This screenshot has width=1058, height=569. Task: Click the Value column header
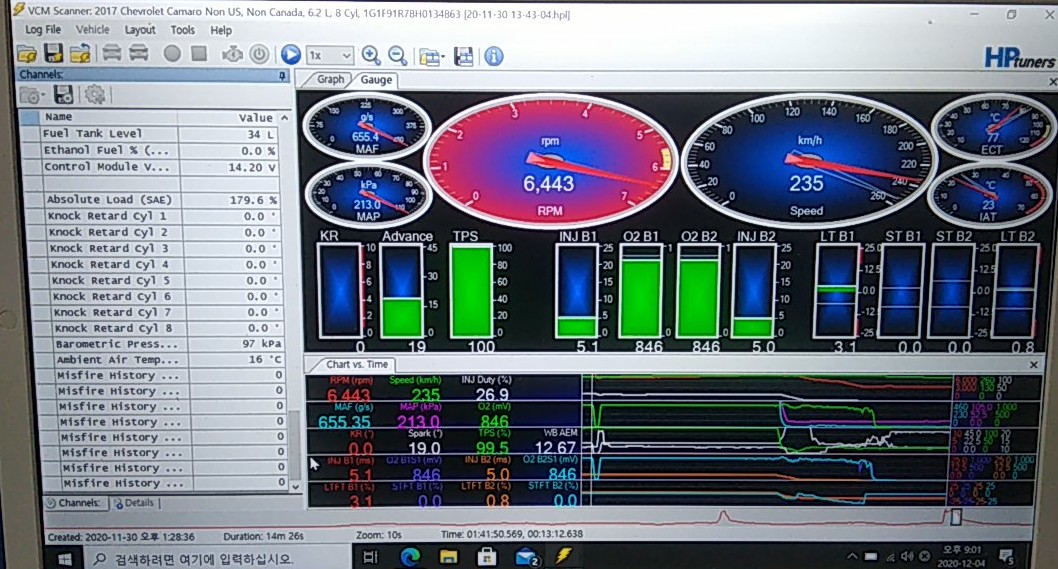coord(229,117)
